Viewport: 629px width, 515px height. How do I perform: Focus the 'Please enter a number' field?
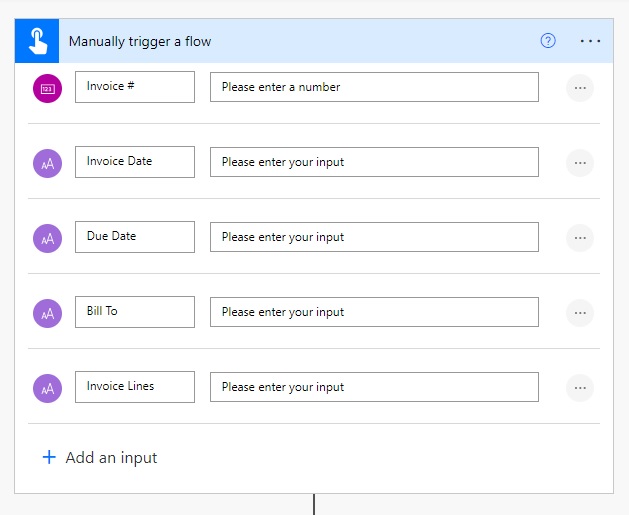(374, 87)
